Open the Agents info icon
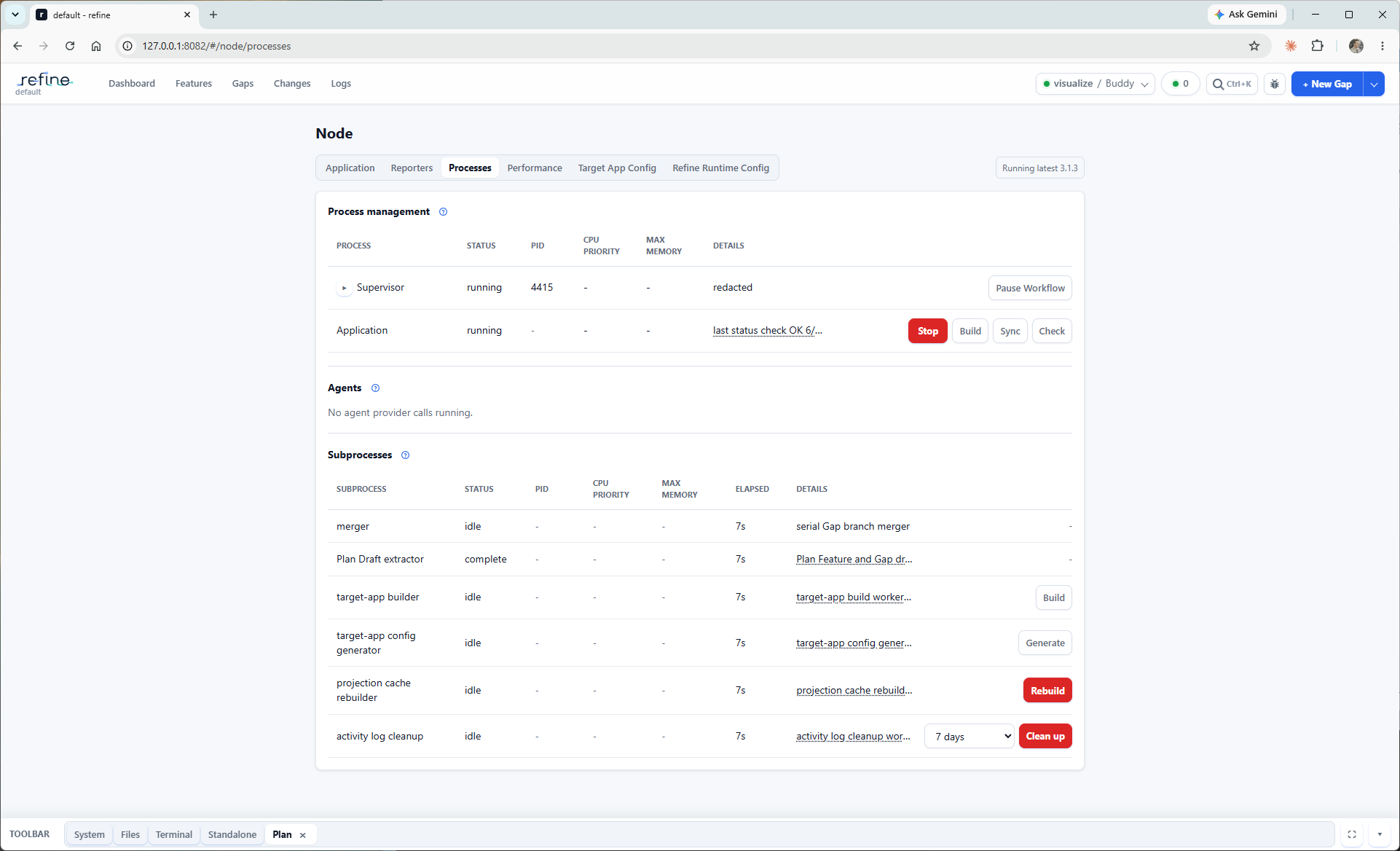Image resolution: width=1400 pixels, height=851 pixels. pyautogui.click(x=375, y=388)
